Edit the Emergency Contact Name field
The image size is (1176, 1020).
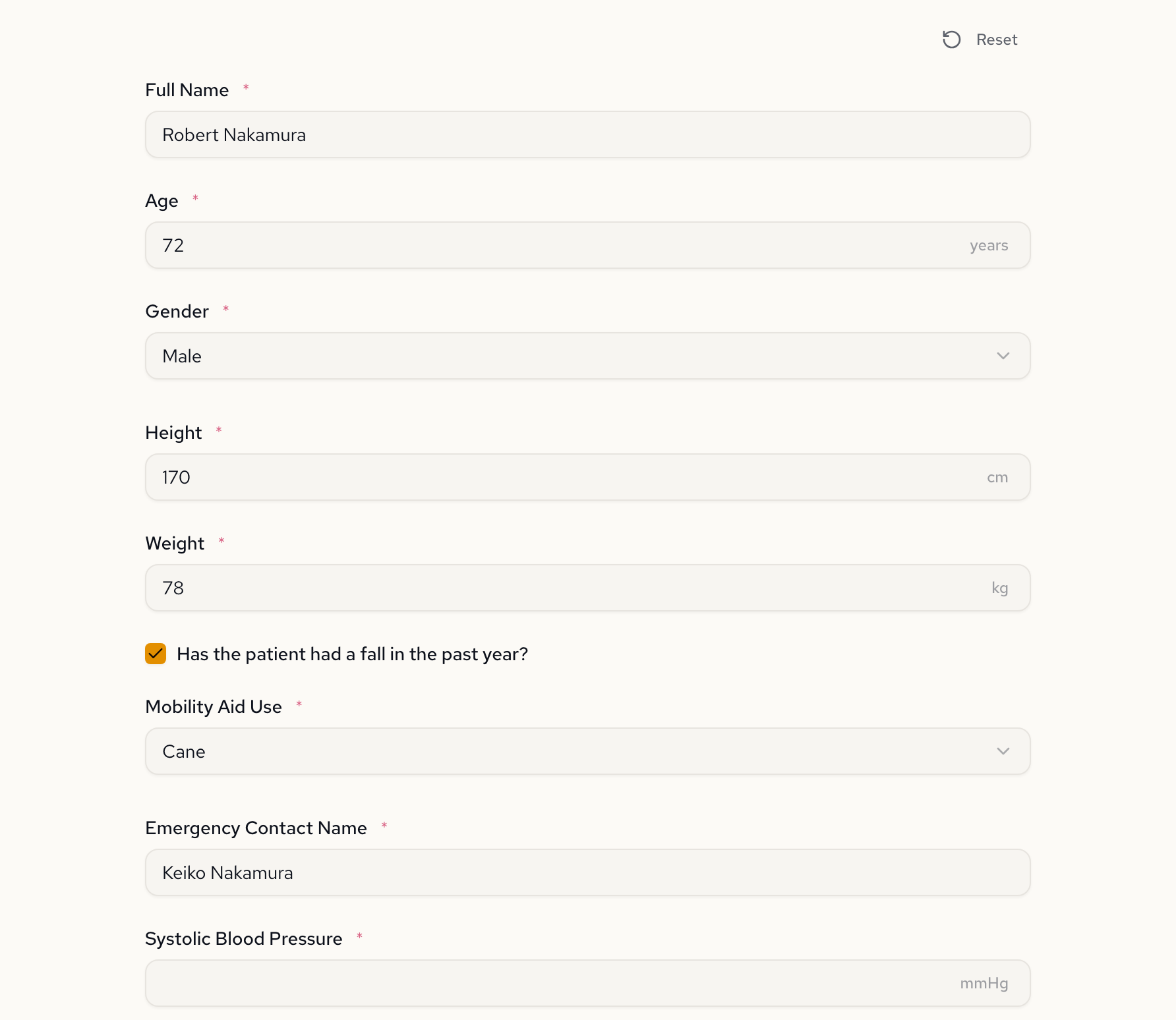tap(587, 872)
